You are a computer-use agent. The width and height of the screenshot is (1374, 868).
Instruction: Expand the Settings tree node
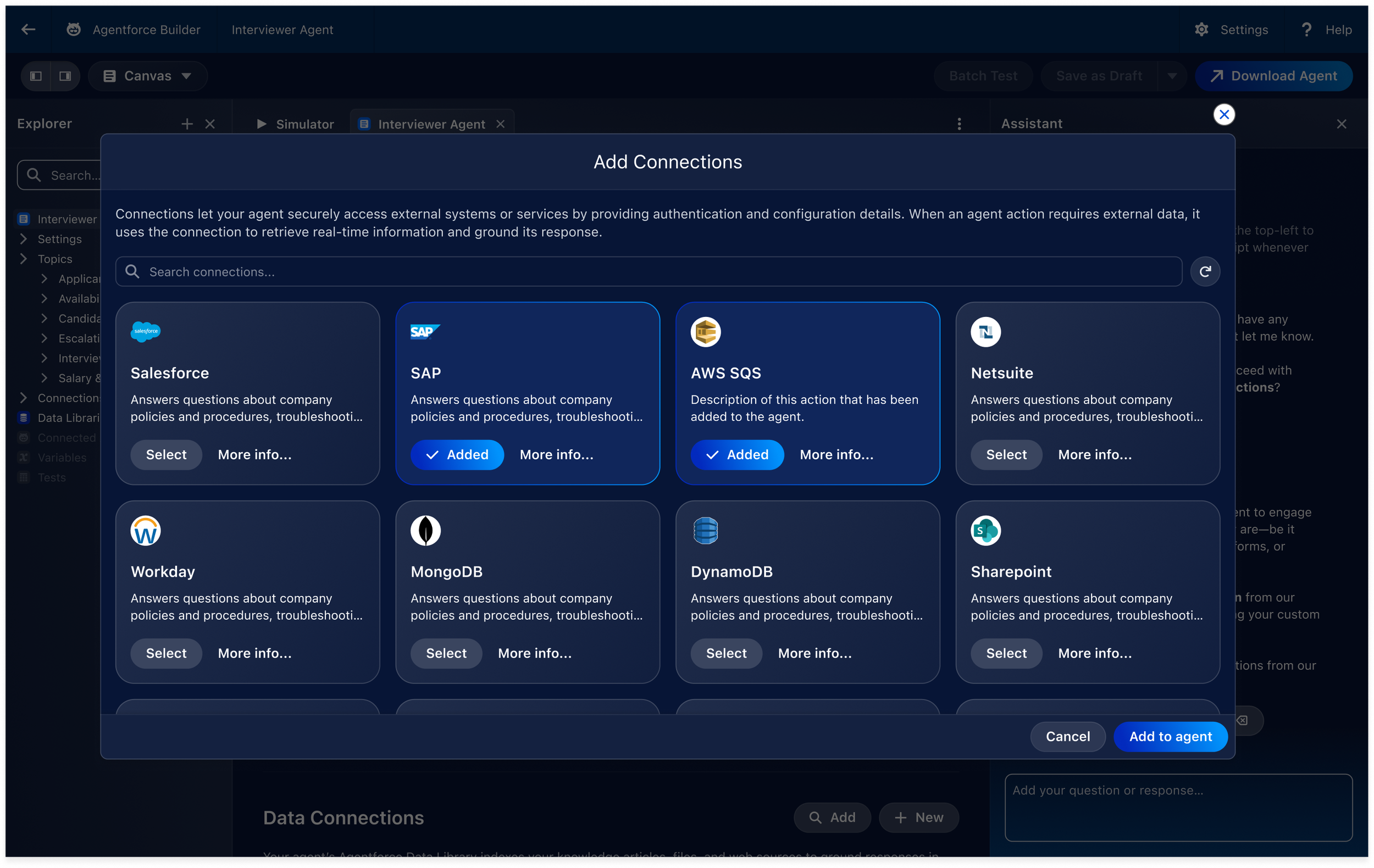point(24,239)
